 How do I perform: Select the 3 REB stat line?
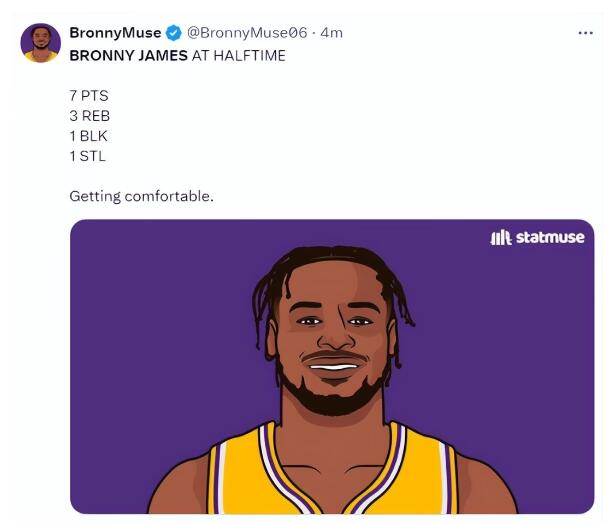(89, 116)
